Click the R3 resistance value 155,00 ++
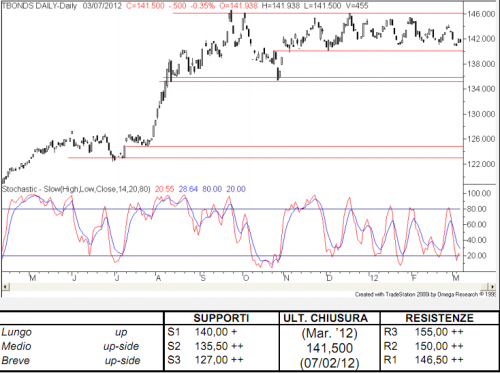Viewport: 500px width, 373px height. coord(439,332)
